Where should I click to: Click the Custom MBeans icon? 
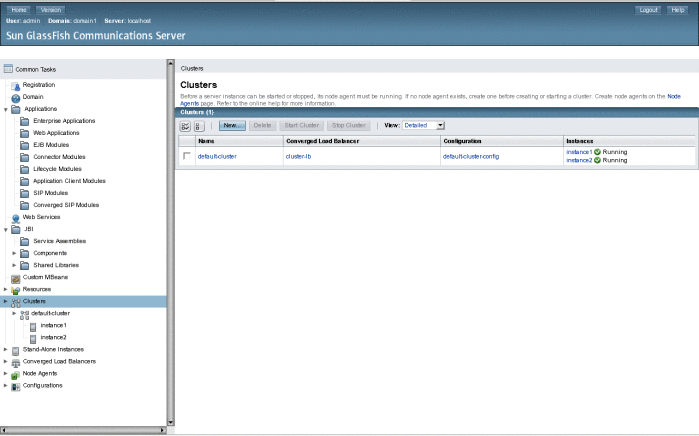coord(16,278)
